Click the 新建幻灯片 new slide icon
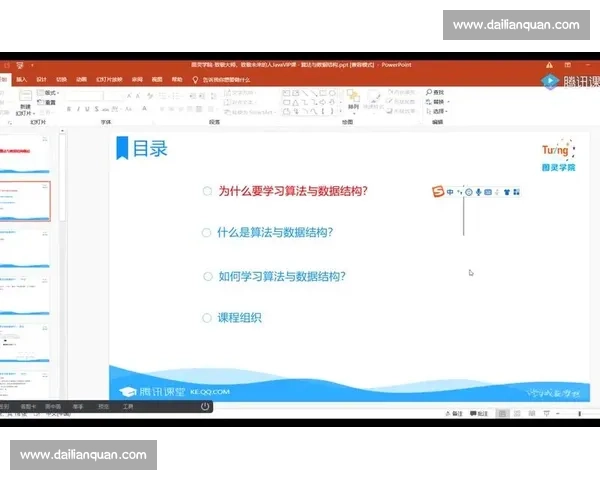Image resolution: width=600 pixels, height=480 pixels. (25, 96)
